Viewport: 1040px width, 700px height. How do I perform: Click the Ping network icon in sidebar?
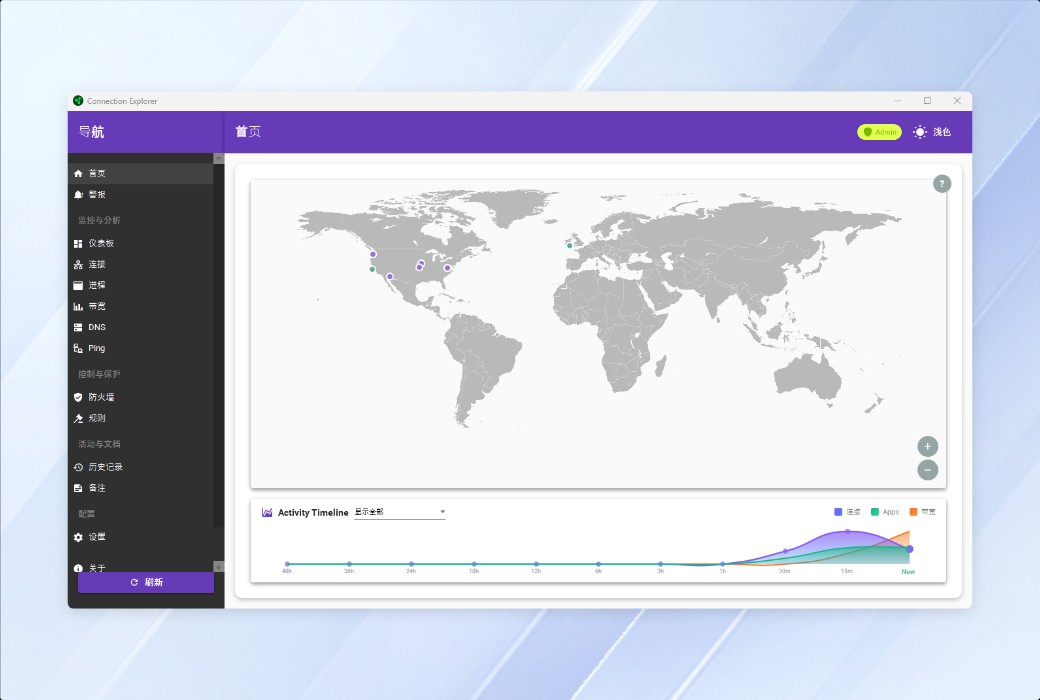click(x=78, y=348)
